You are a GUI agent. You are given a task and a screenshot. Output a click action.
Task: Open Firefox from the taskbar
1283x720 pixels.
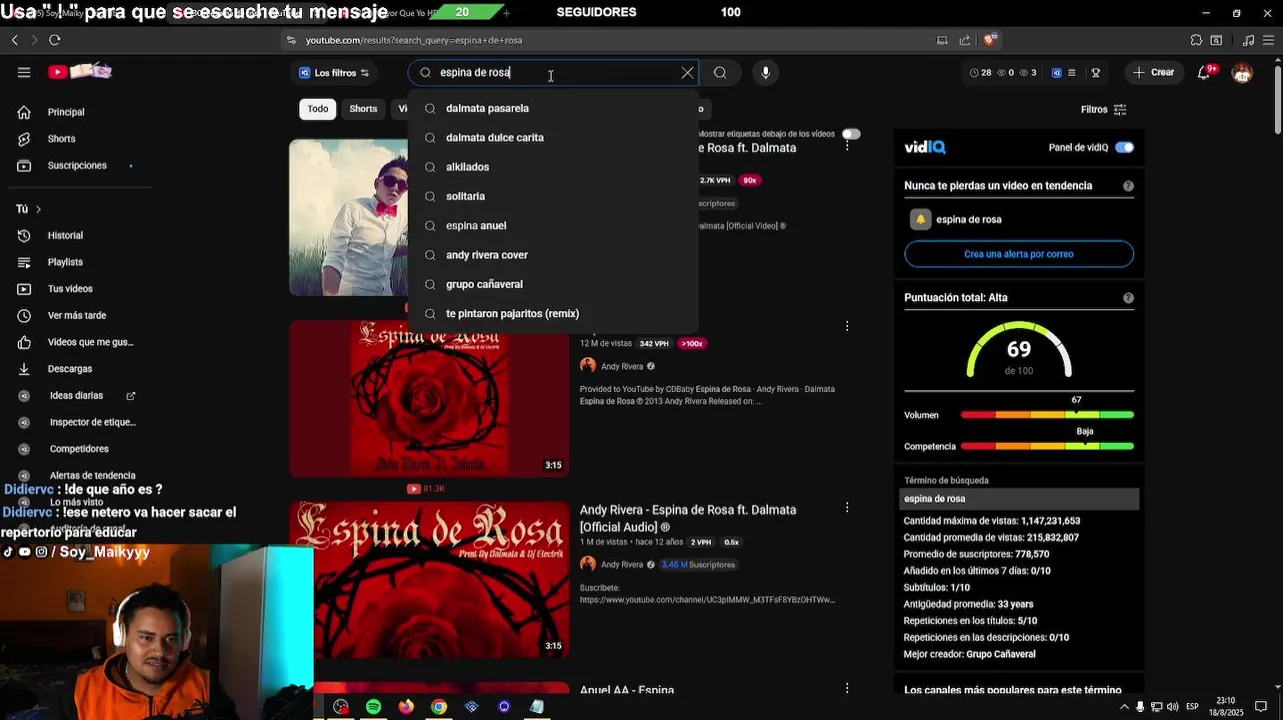[406, 707]
